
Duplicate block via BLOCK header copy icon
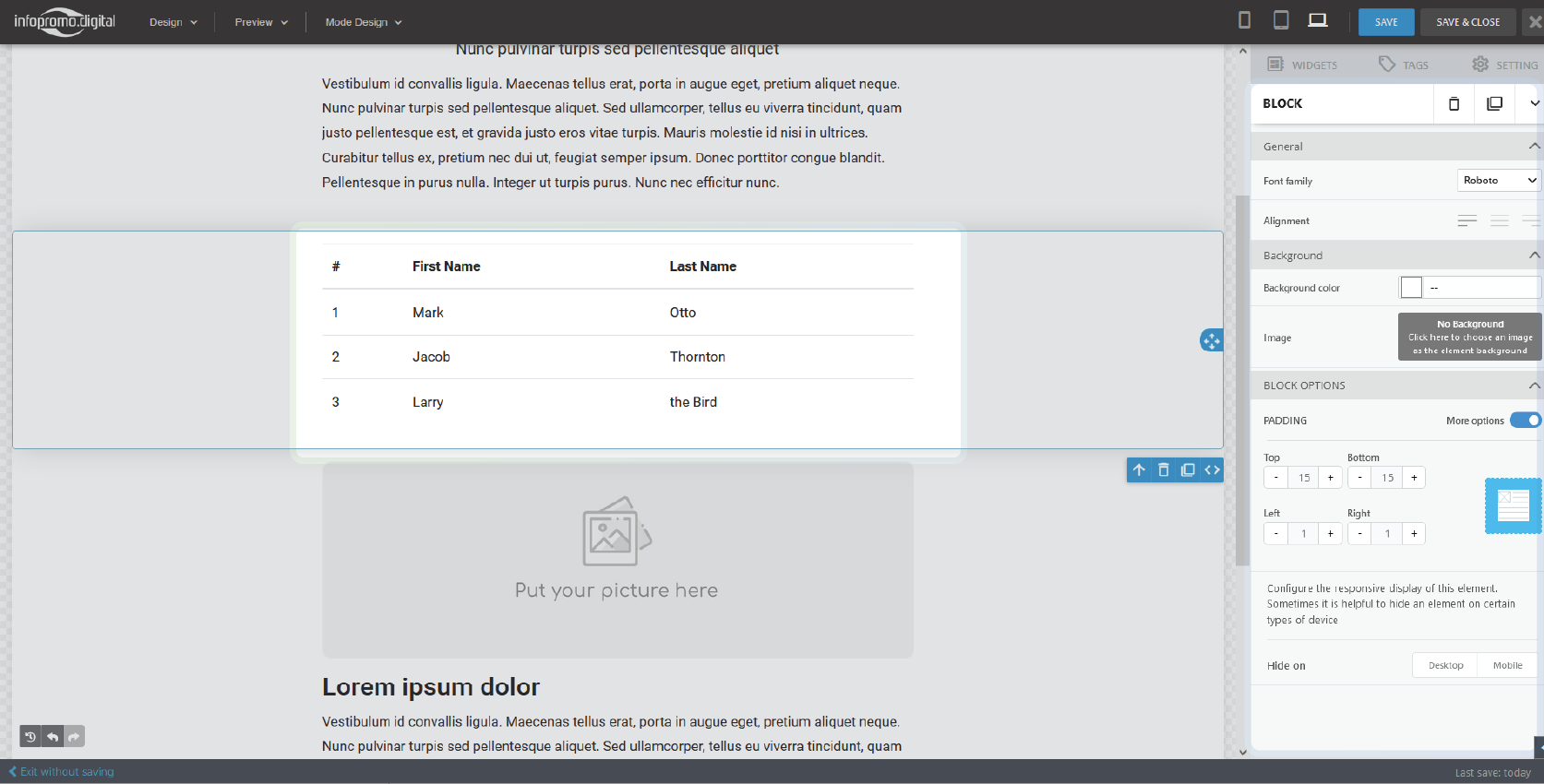(x=1494, y=103)
